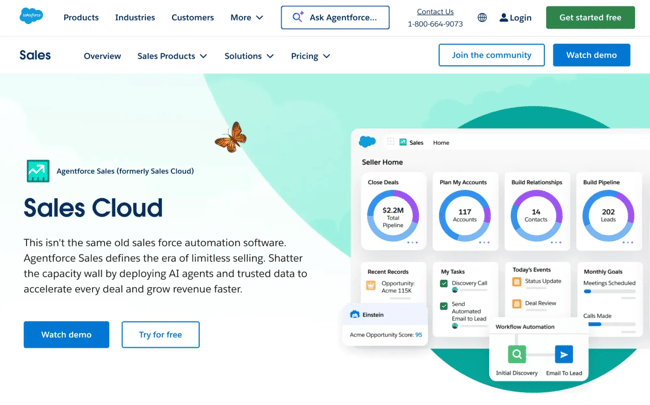The height and width of the screenshot is (405, 650).
Task: Click the Seller Home heading
Action: [x=382, y=162]
